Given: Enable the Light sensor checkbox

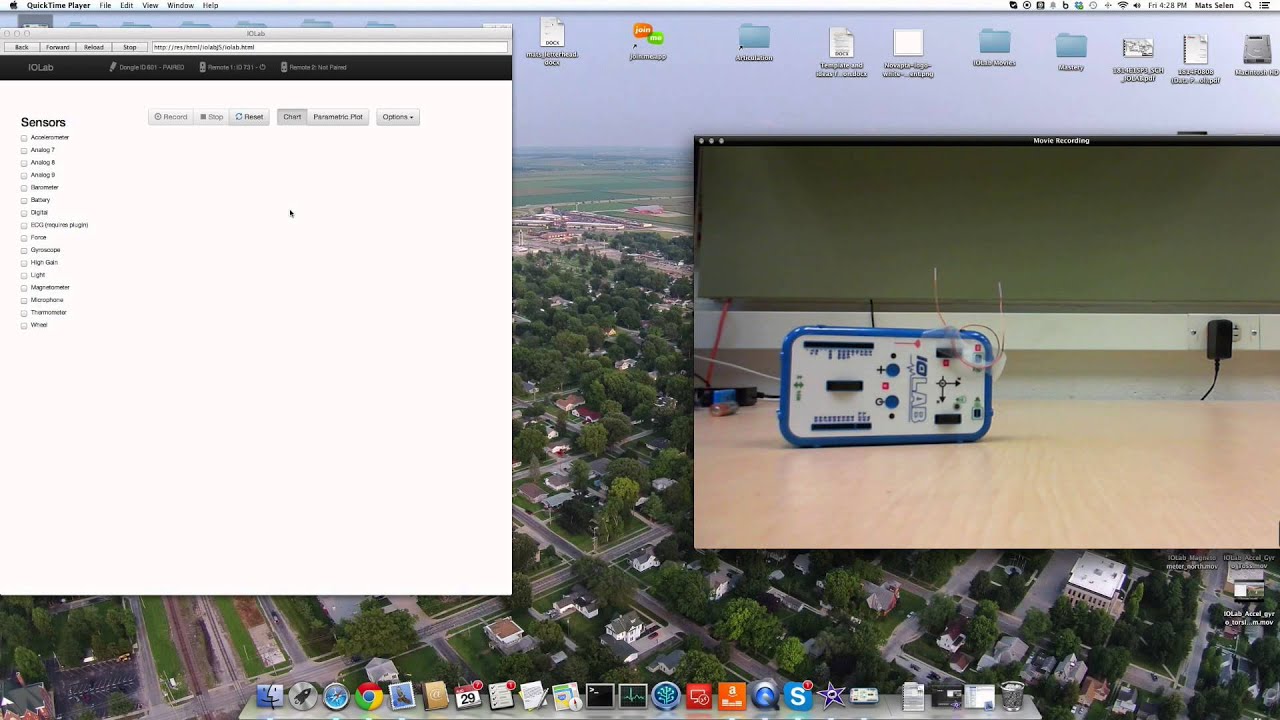Looking at the screenshot, I should point(24,276).
